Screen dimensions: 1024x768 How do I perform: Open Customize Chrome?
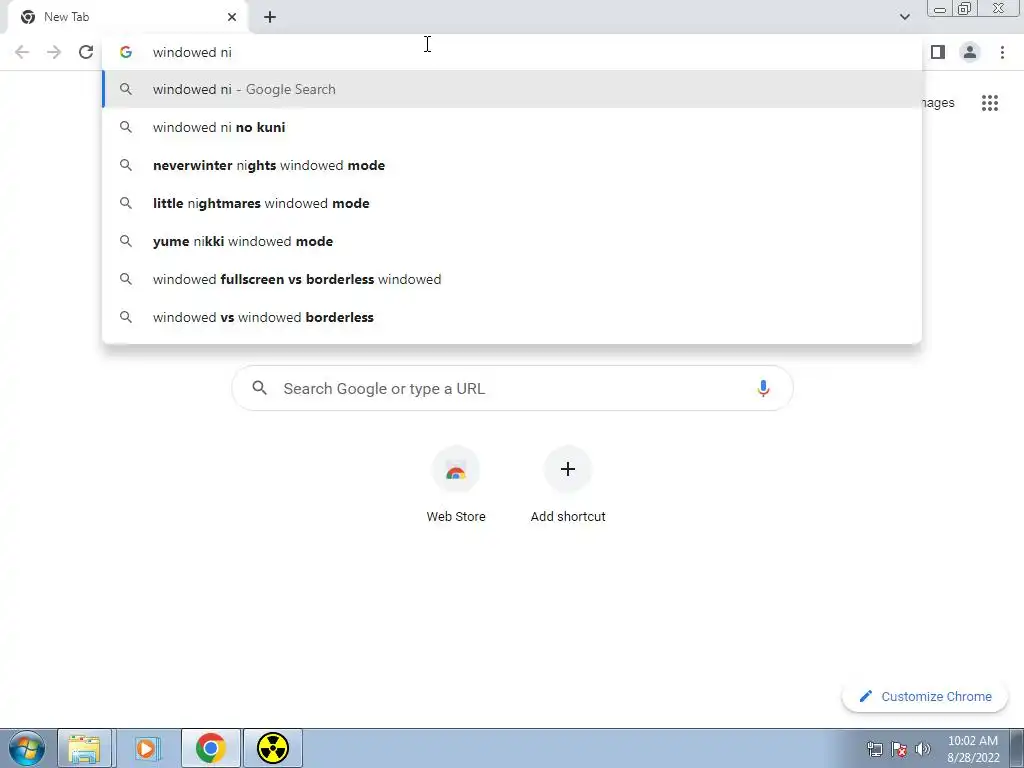(x=925, y=697)
